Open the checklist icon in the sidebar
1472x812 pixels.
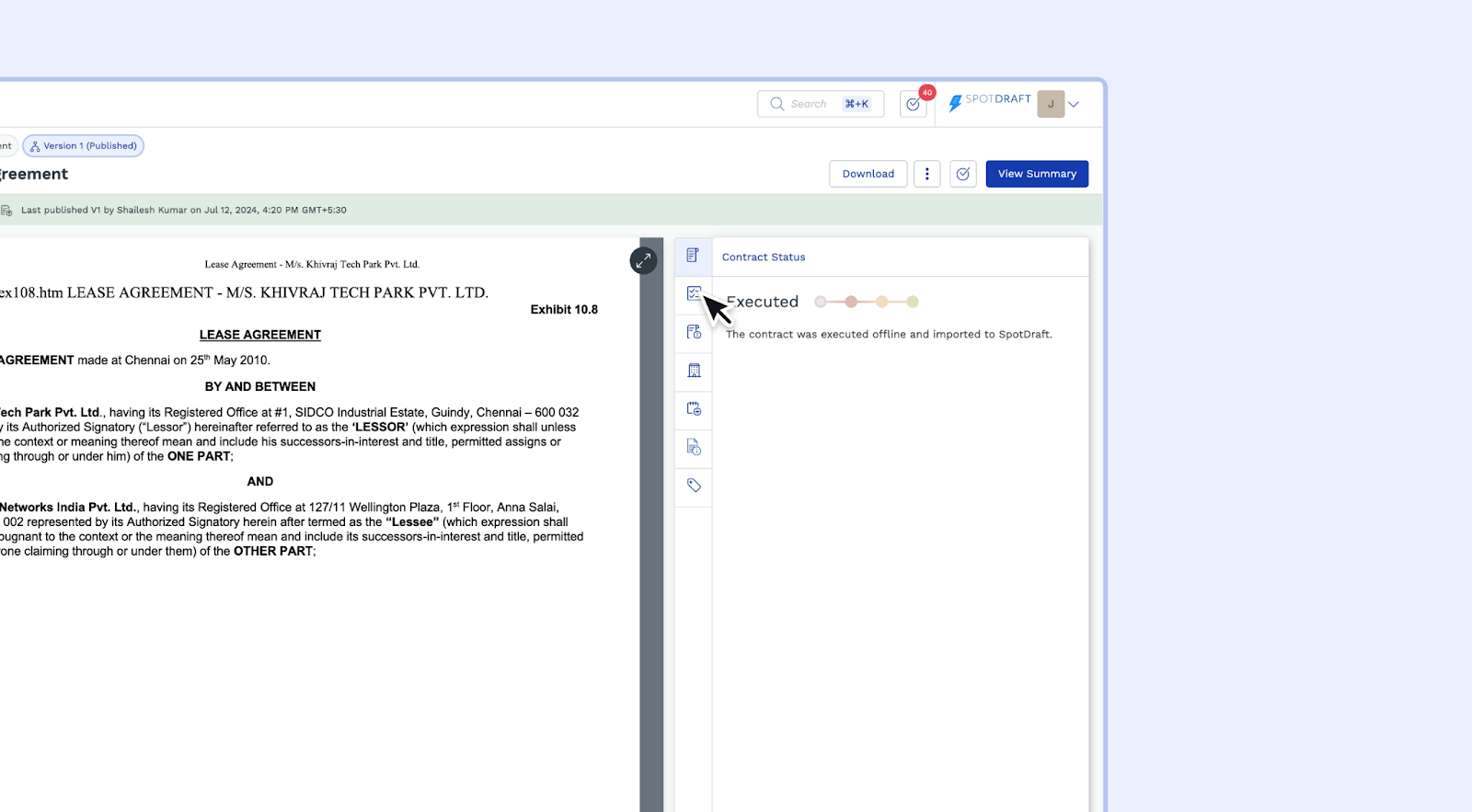(694, 293)
